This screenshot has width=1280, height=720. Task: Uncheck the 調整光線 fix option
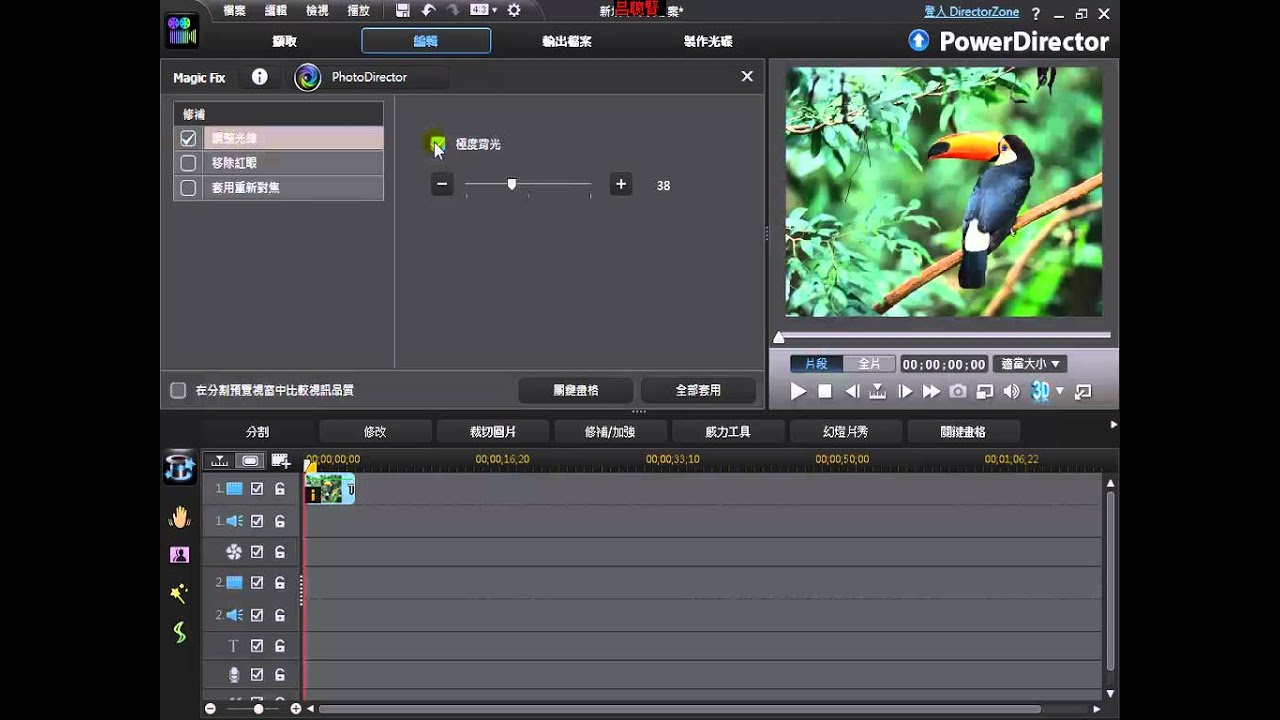[188, 138]
